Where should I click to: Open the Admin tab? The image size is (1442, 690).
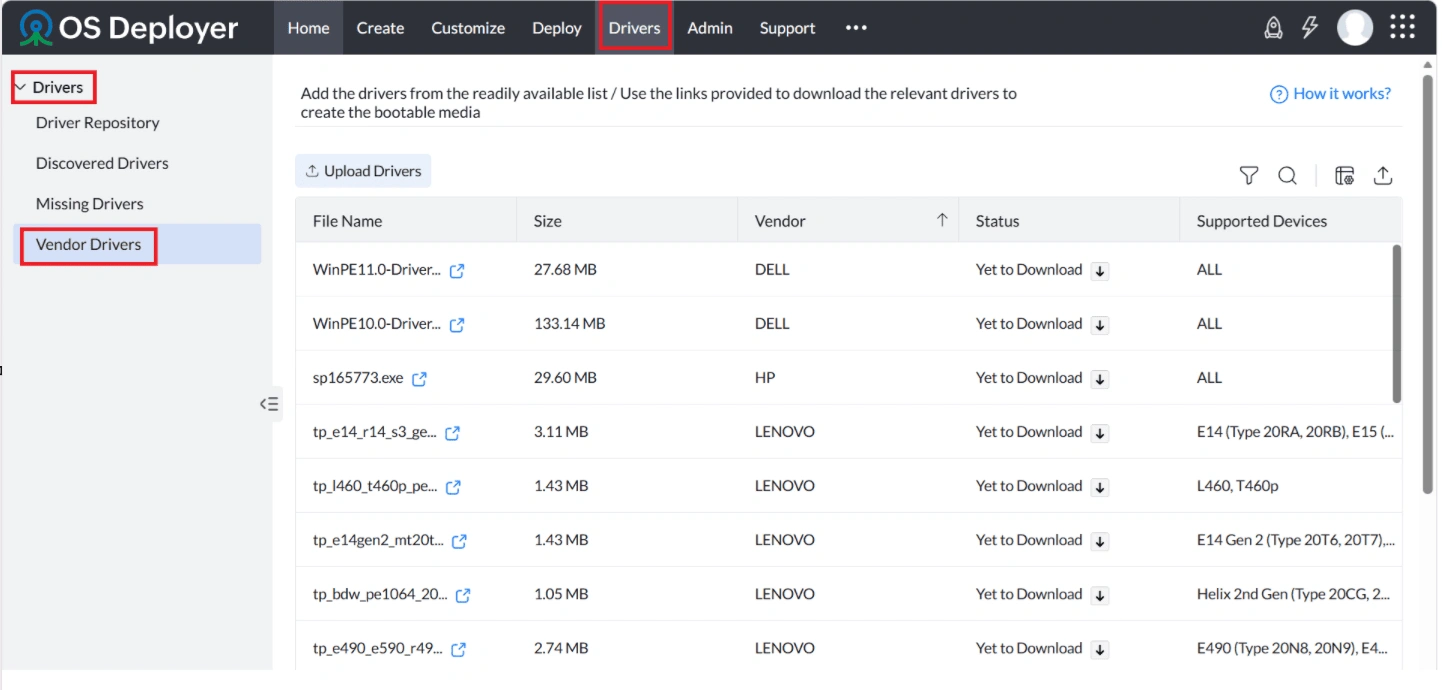(x=710, y=28)
